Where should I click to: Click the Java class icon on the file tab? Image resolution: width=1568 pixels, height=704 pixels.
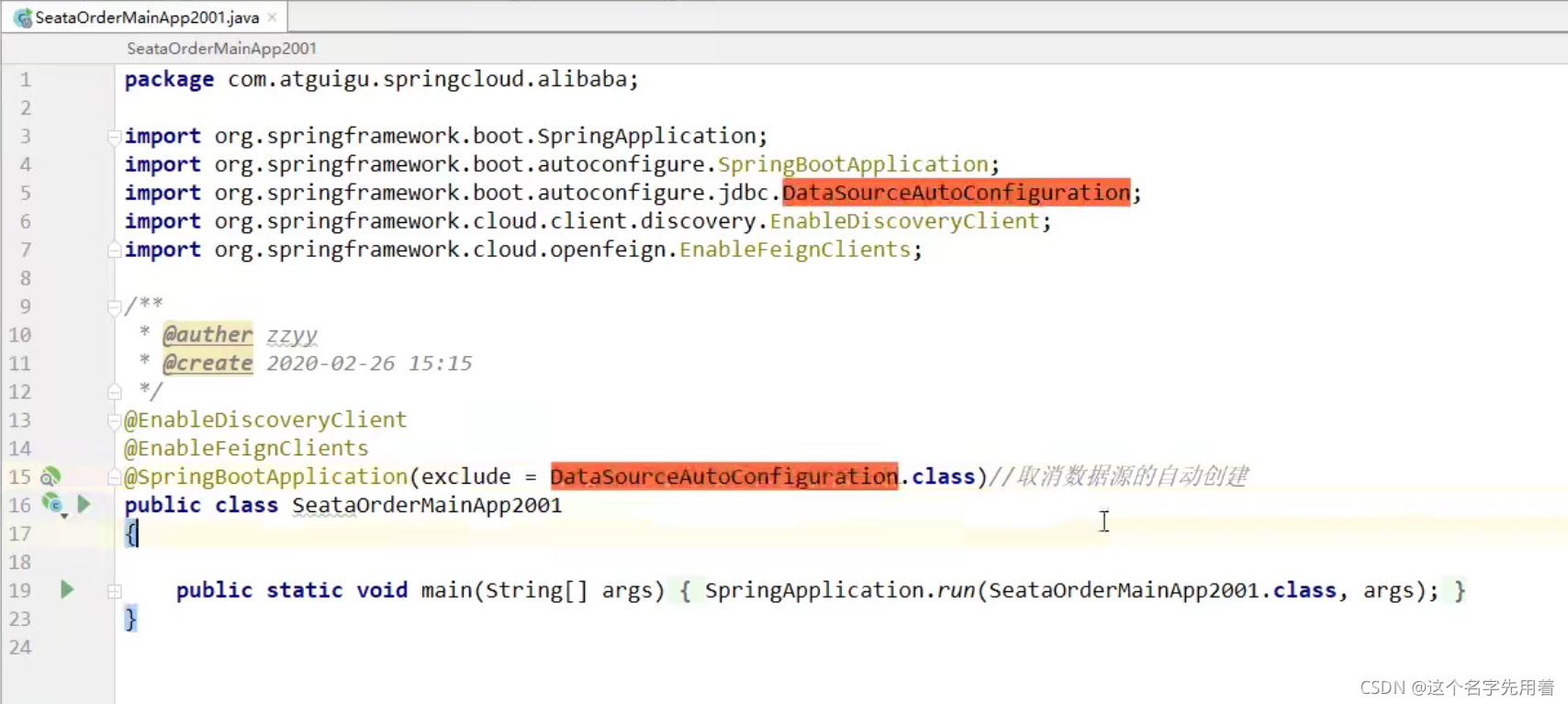pyautogui.click(x=23, y=18)
